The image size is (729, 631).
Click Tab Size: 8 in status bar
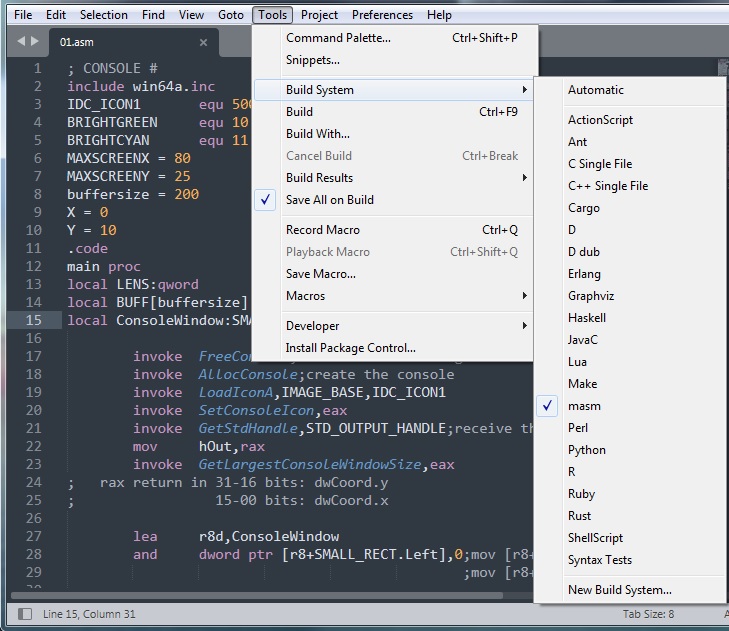click(648, 613)
